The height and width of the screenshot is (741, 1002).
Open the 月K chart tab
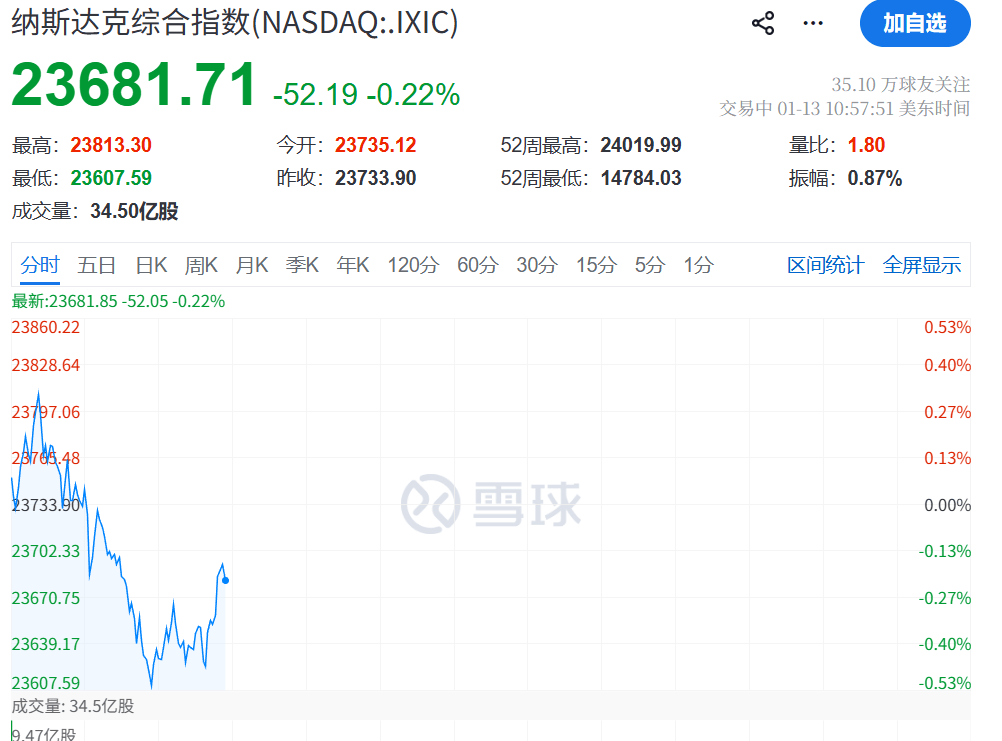[252, 264]
